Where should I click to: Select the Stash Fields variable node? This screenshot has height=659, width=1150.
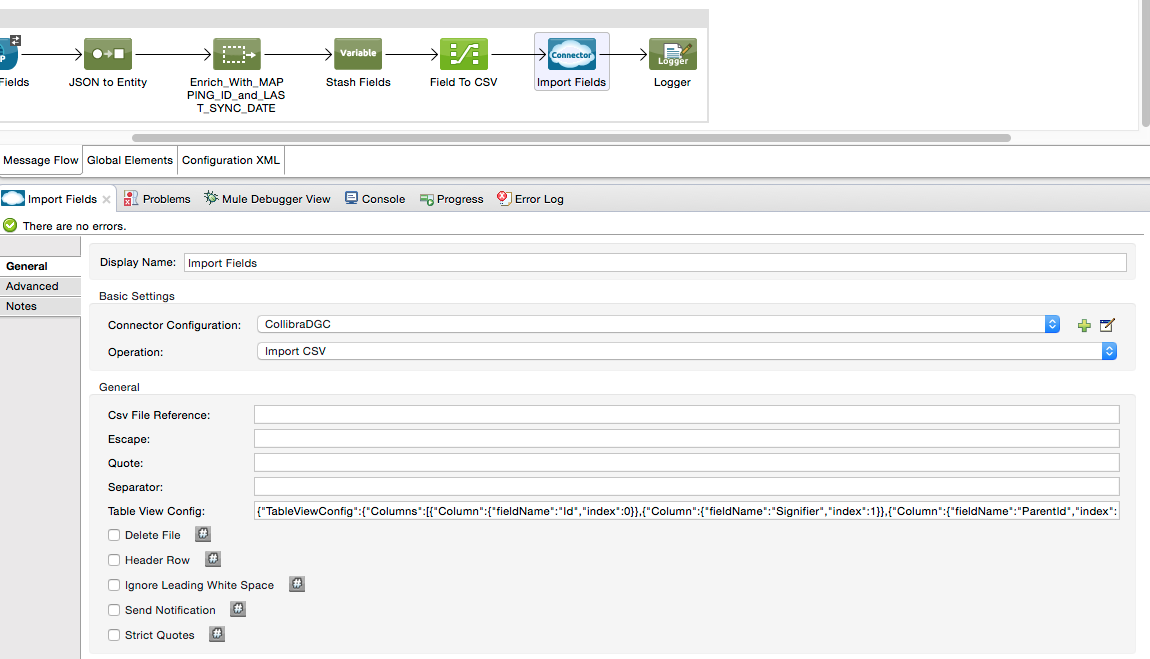358,54
